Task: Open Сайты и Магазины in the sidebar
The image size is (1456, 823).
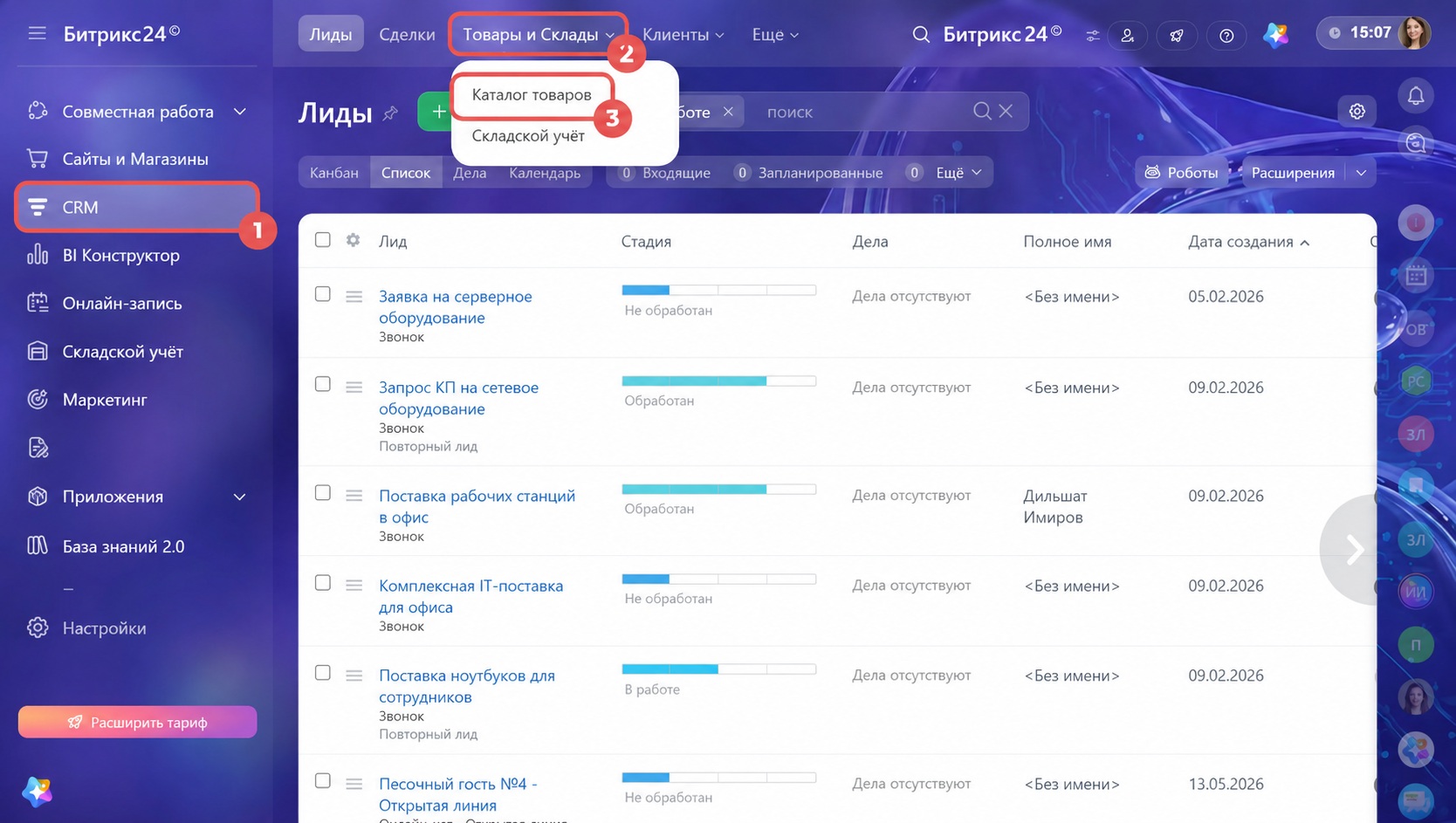Action: [x=137, y=159]
